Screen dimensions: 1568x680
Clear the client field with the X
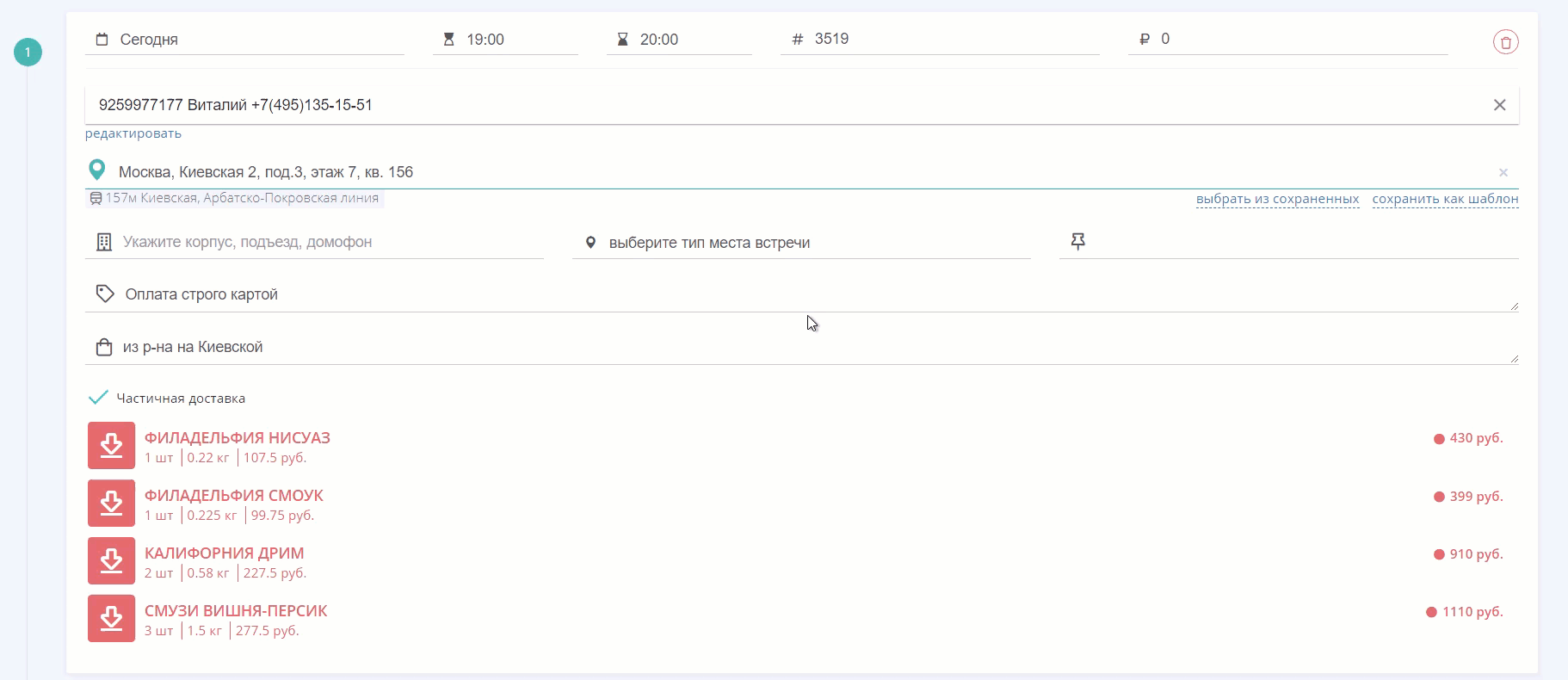1499,105
